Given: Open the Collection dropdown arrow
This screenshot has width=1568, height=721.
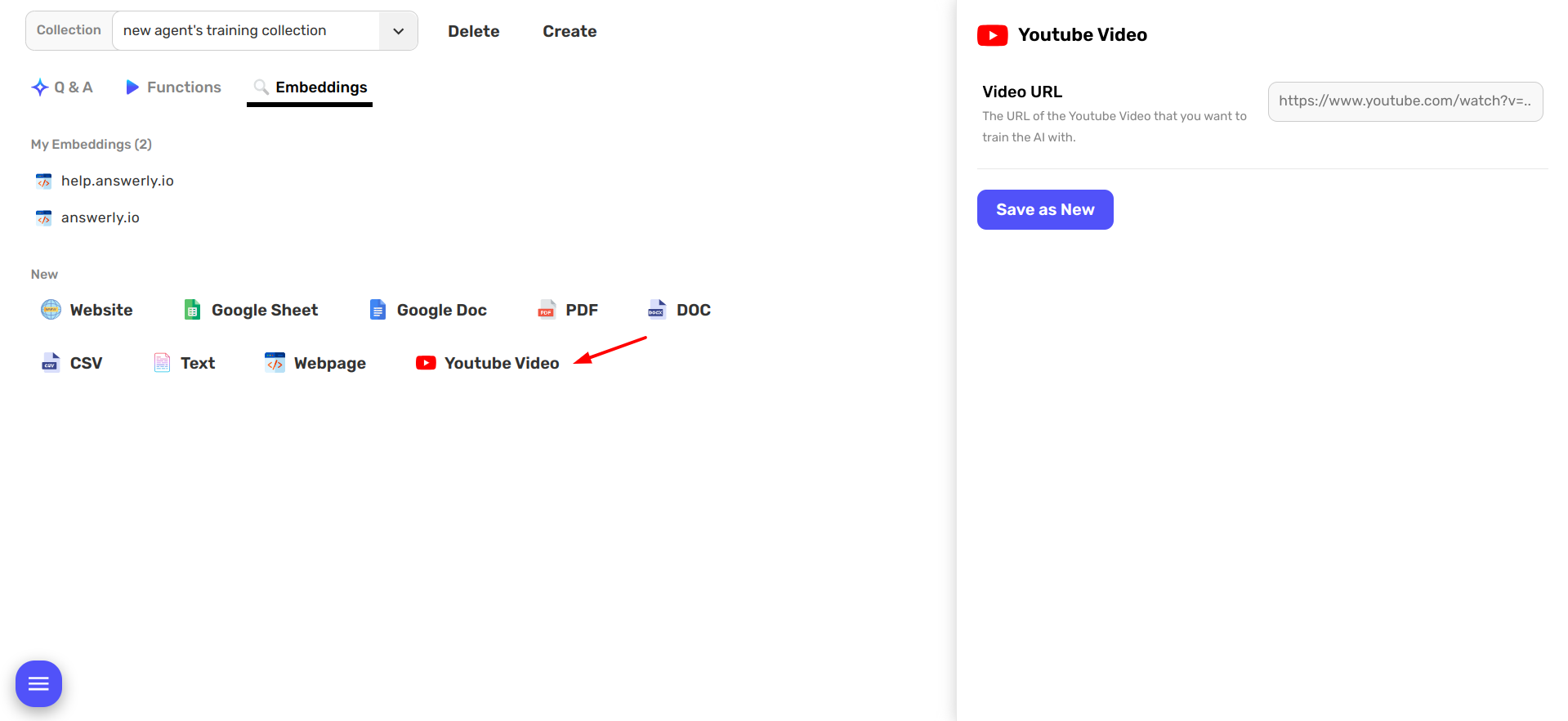Looking at the screenshot, I should (398, 31).
